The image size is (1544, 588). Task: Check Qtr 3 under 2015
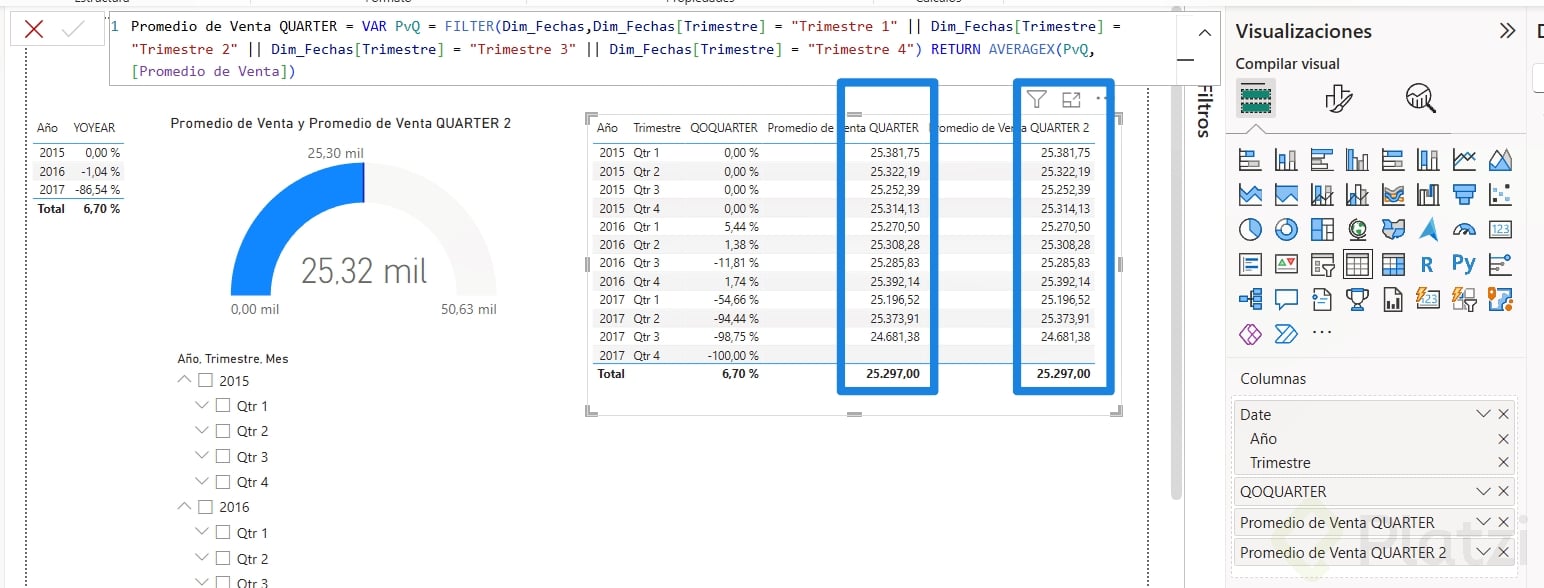(224, 457)
